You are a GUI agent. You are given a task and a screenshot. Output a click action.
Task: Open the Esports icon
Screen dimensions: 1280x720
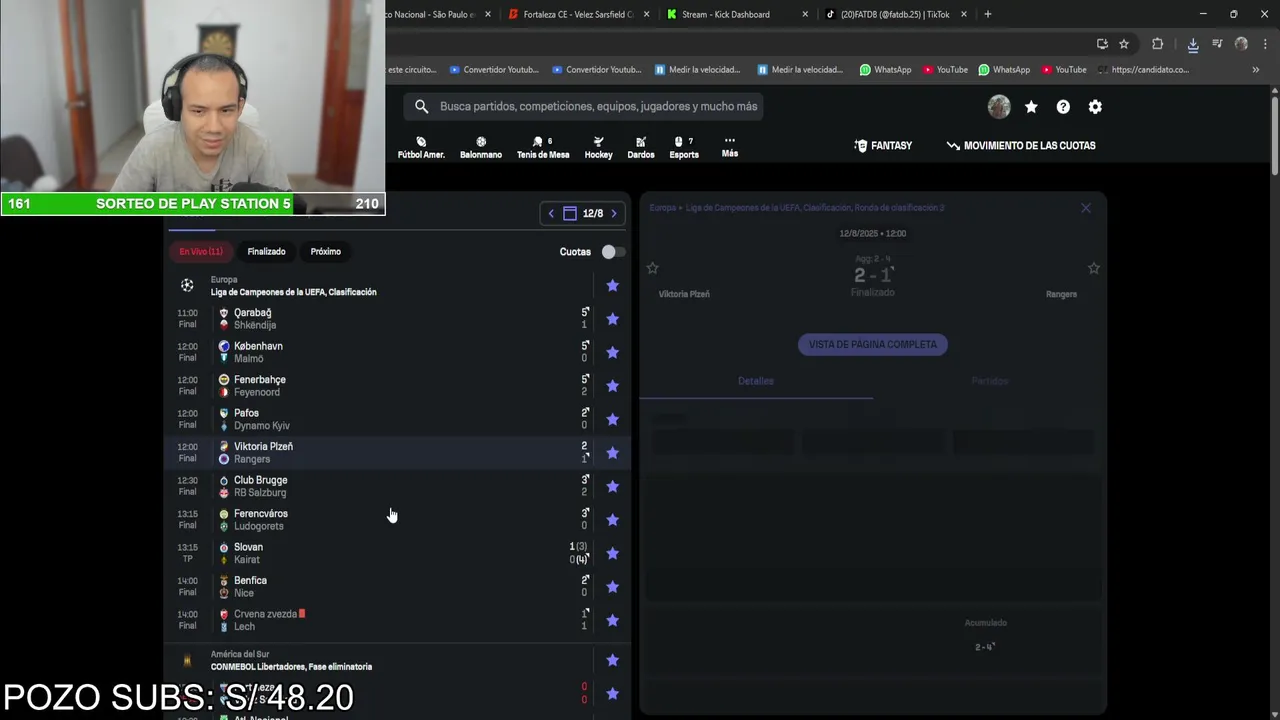coord(684,147)
